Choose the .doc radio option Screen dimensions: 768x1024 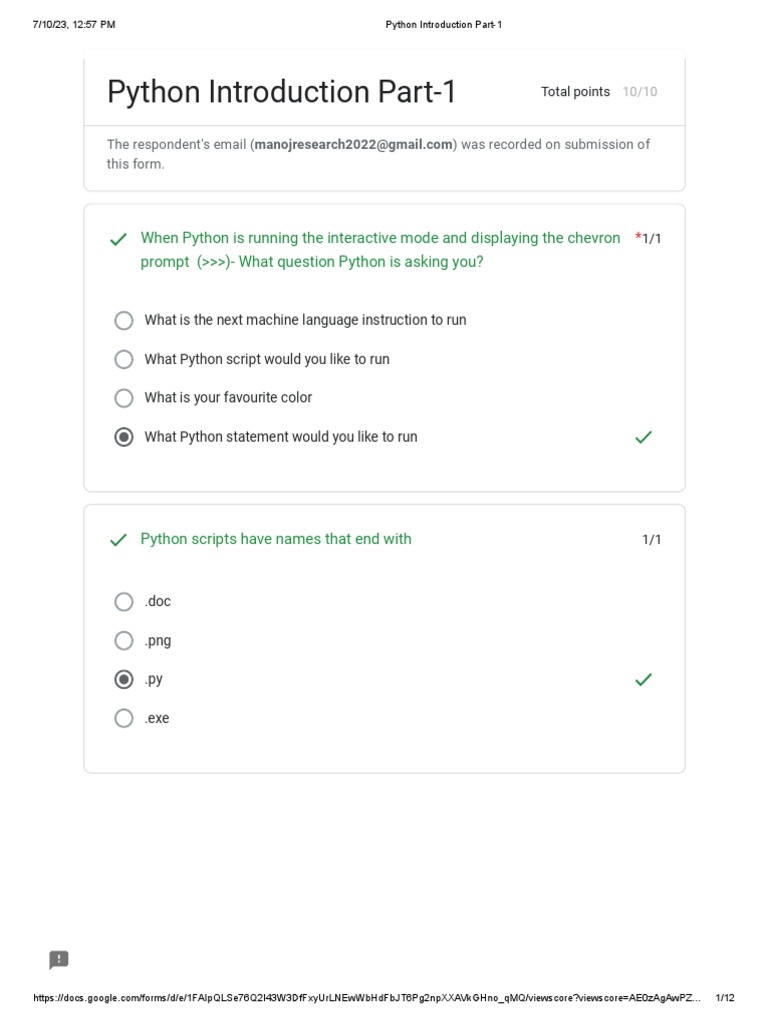124,602
